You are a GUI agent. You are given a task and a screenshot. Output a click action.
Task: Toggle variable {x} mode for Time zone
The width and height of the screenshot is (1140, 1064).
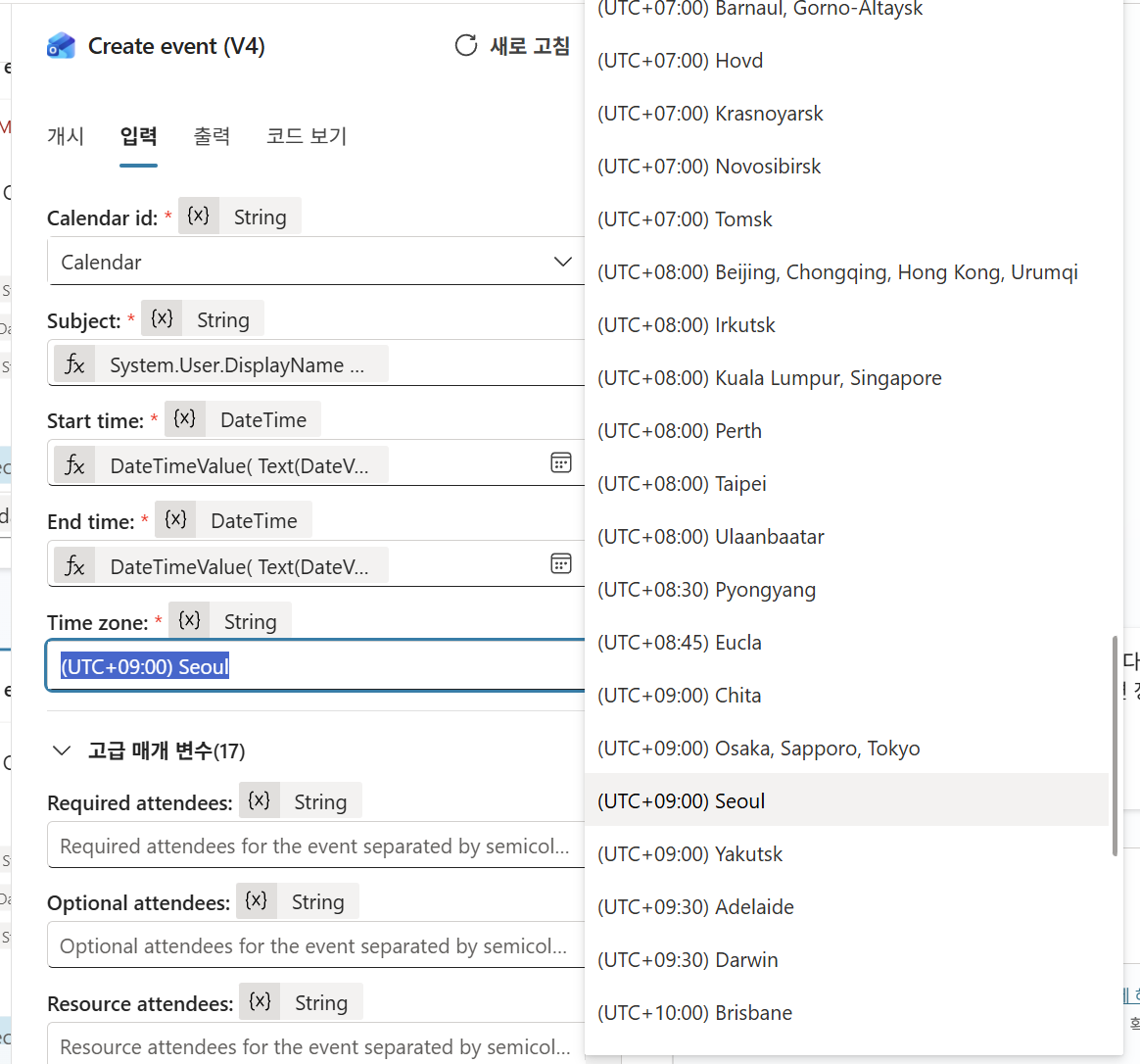click(x=189, y=620)
